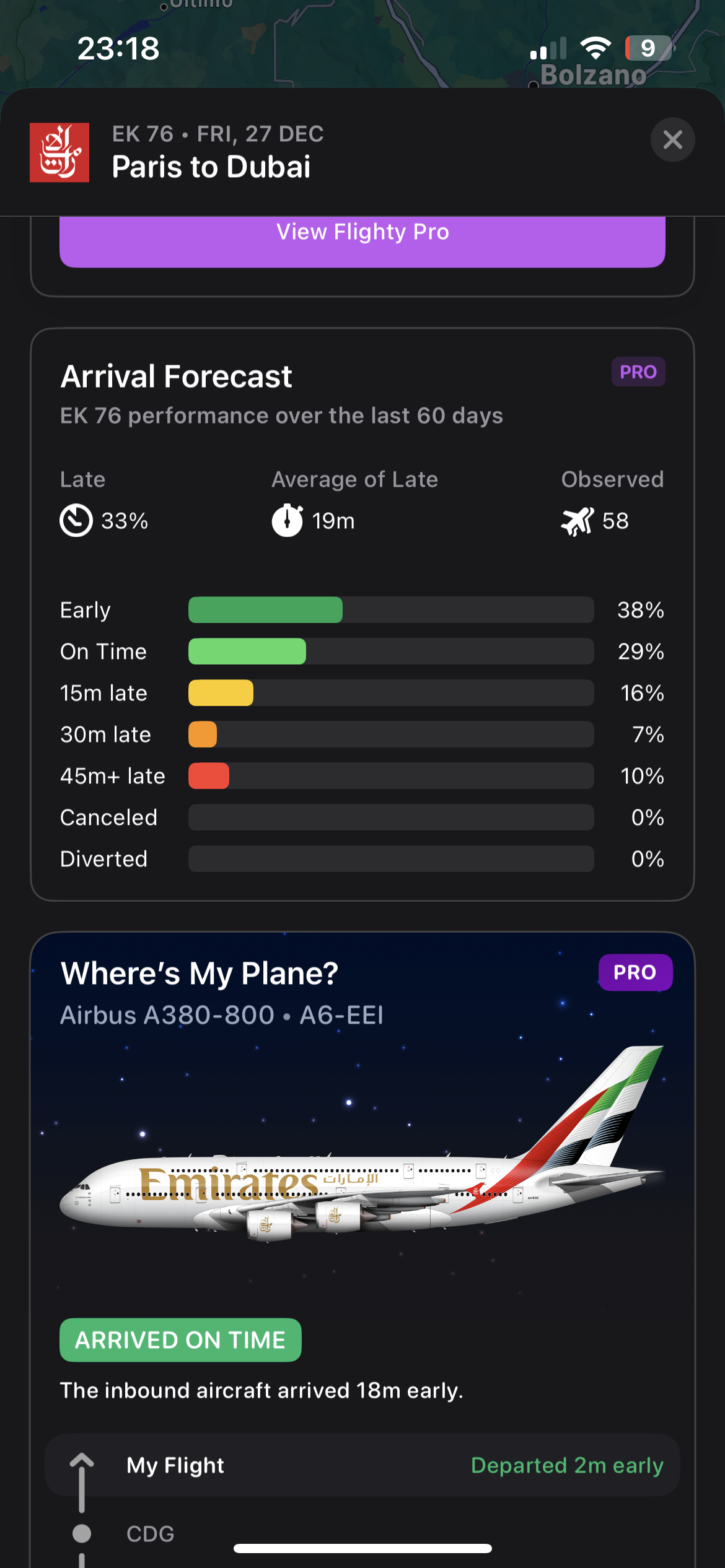Open the My Flight row
Viewport: 725px width, 1568px height.
(362, 1466)
